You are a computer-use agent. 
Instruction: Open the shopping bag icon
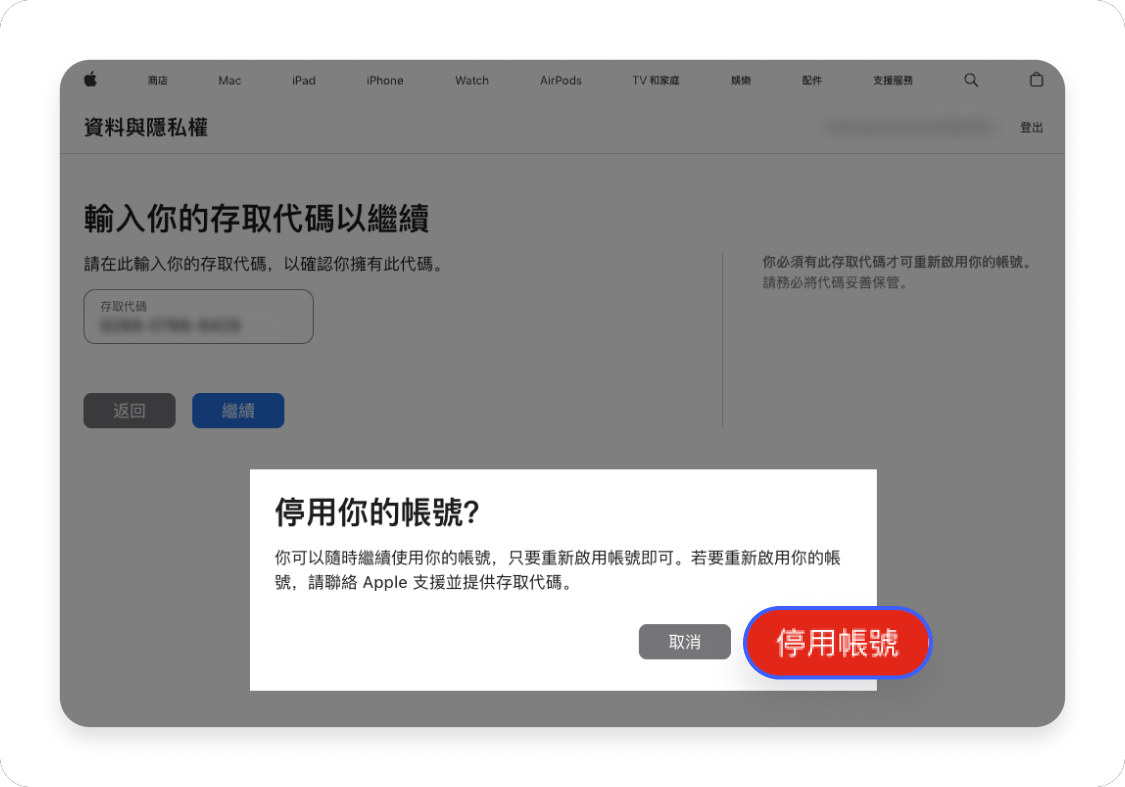(x=1036, y=80)
